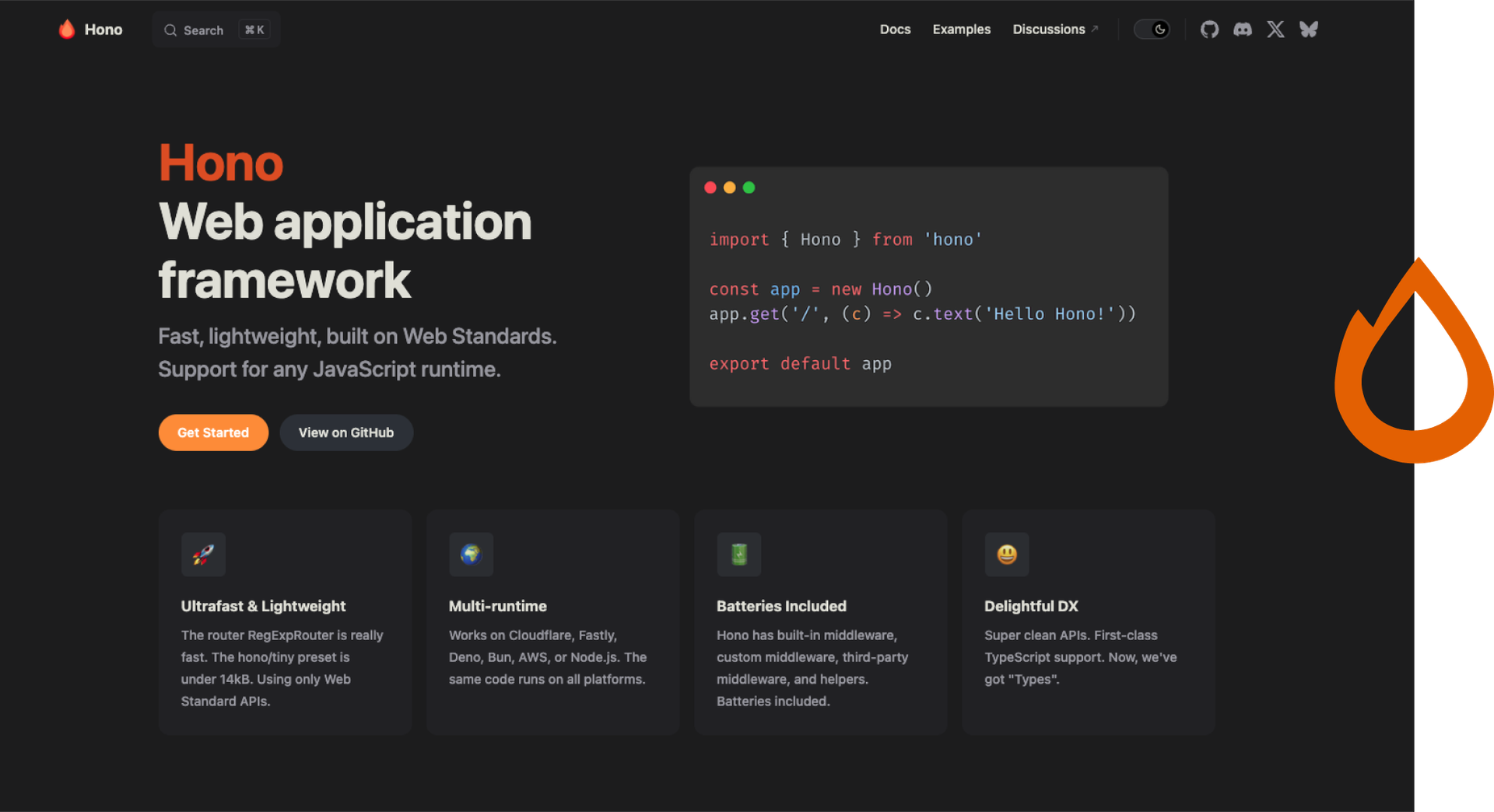Click the smiley icon on Delightful DX card
Image resolution: width=1494 pixels, height=812 pixels.
pos(1006,555)
